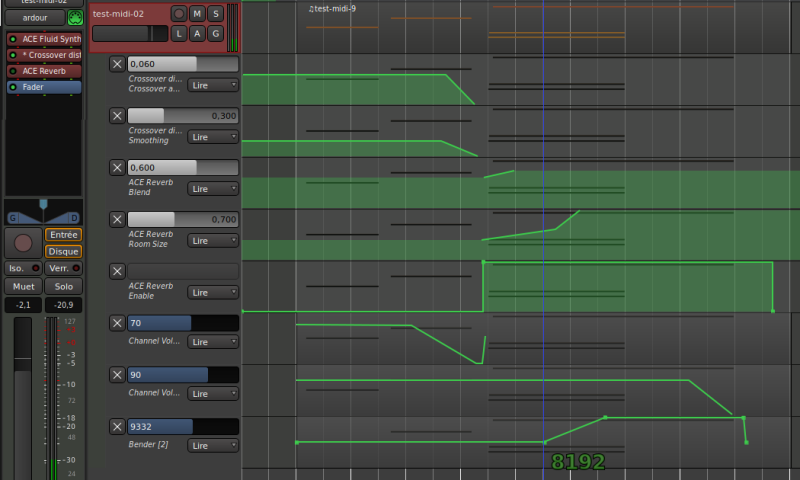The image size is (800, 480).
Task: Open mode dropdown for Channel Vol 70
Action: click(213, 342)
